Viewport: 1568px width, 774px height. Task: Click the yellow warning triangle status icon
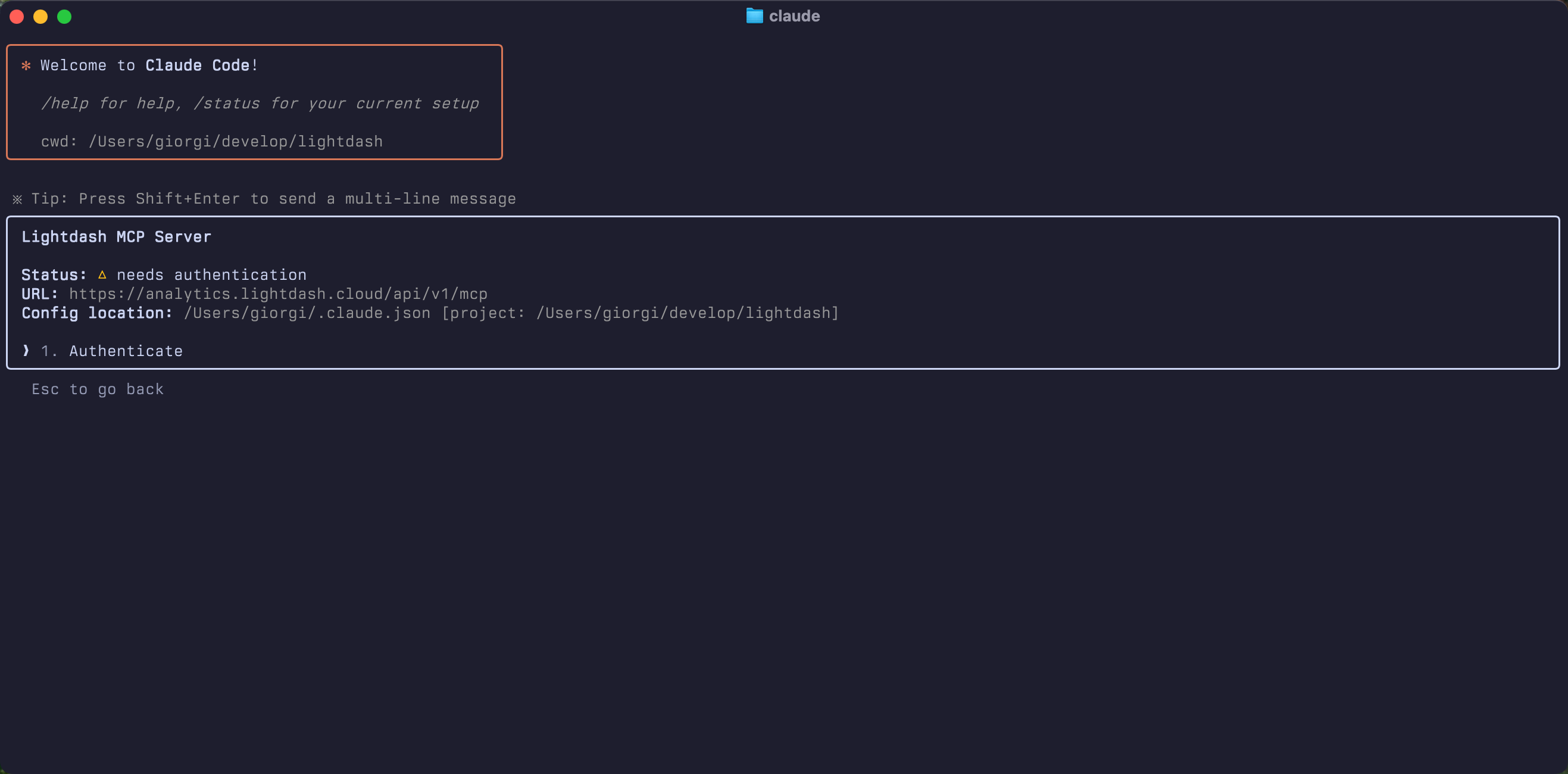tap(102, 274)
